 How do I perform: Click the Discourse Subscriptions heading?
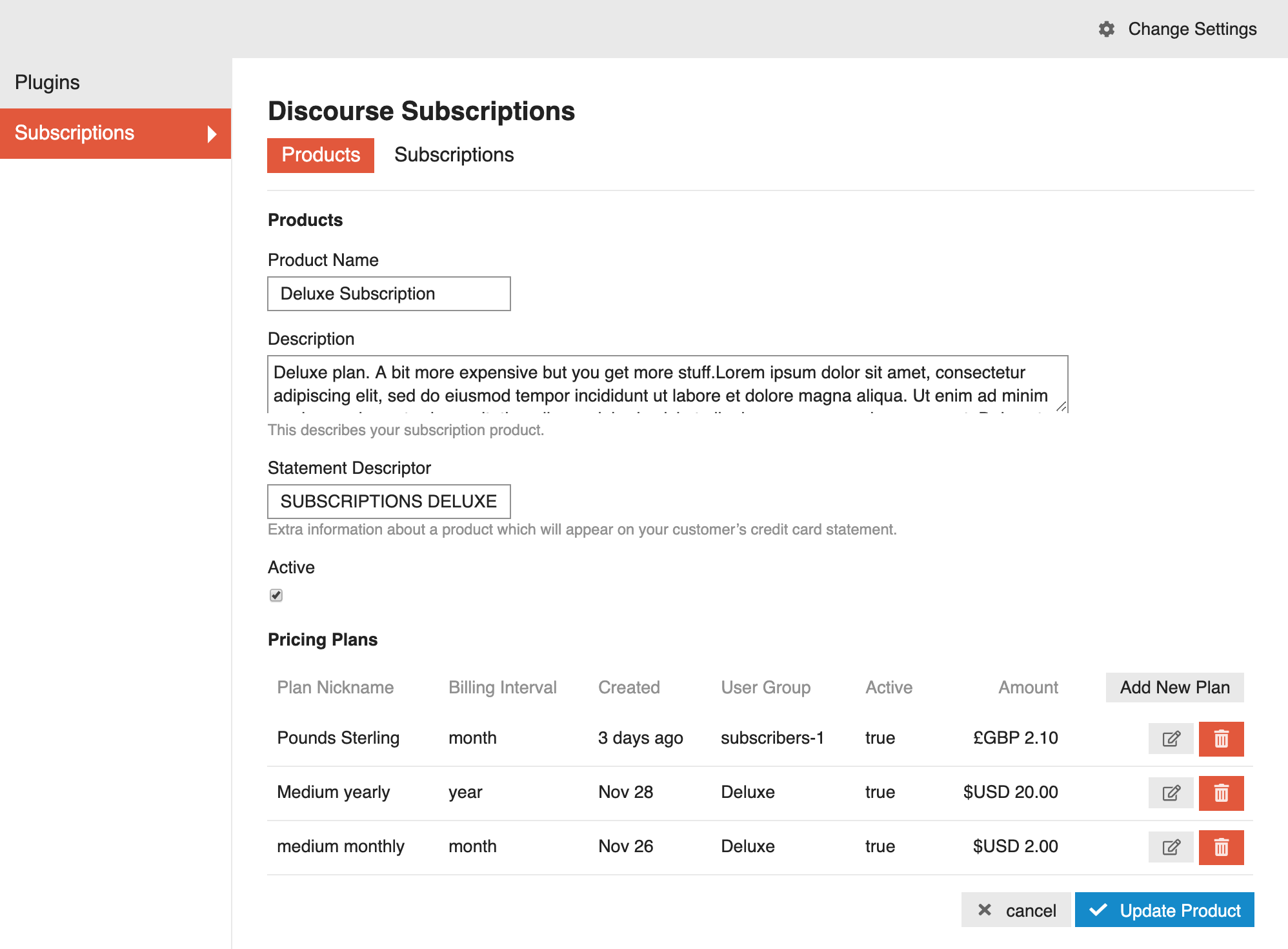[421, 111]
